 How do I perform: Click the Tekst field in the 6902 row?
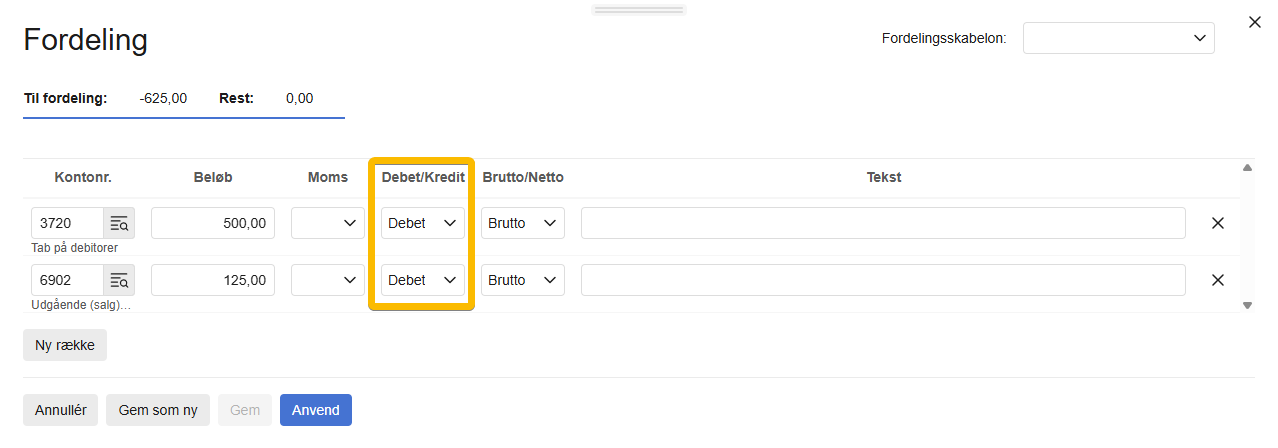(x=882, y=280)
